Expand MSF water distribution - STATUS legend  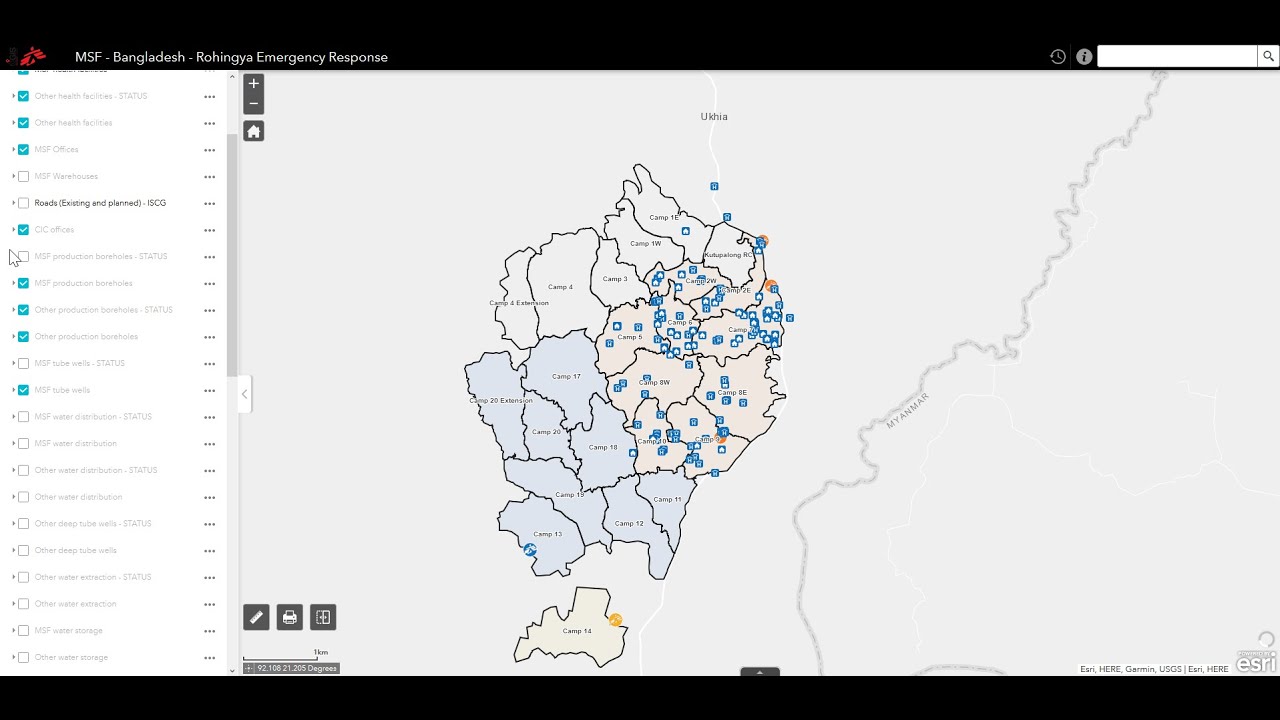pyautogui.click(x=13, y=417)
